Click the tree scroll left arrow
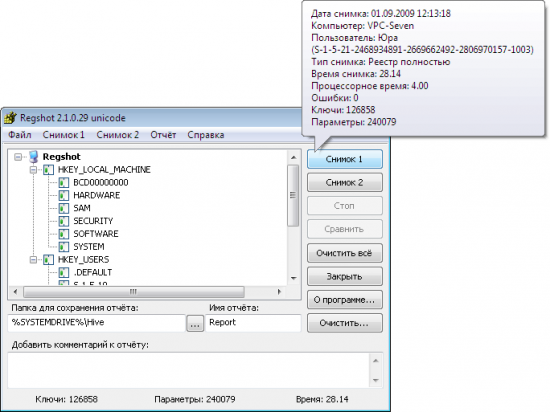This screenshot has height=412, width=550. pos(15,292)
